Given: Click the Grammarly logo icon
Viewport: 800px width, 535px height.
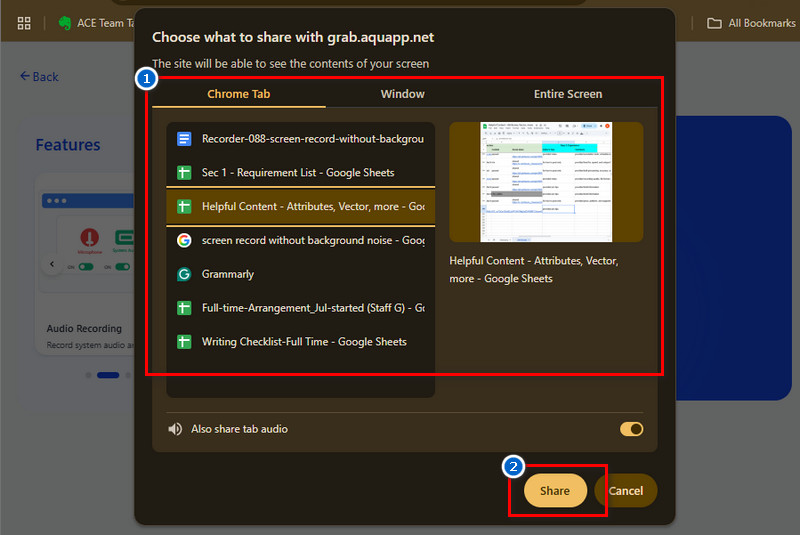Looking at the screenshot, I should click(184, 274).
